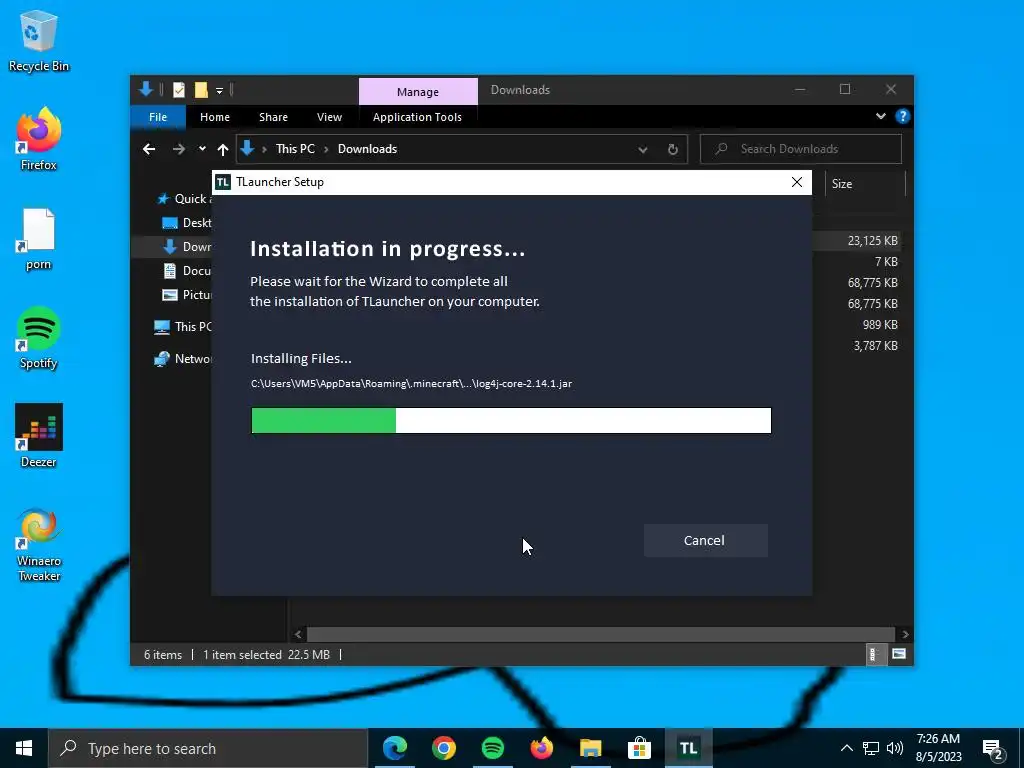Switch to the Home ribbon tab
1024x768 pixels.
[215, 117]
